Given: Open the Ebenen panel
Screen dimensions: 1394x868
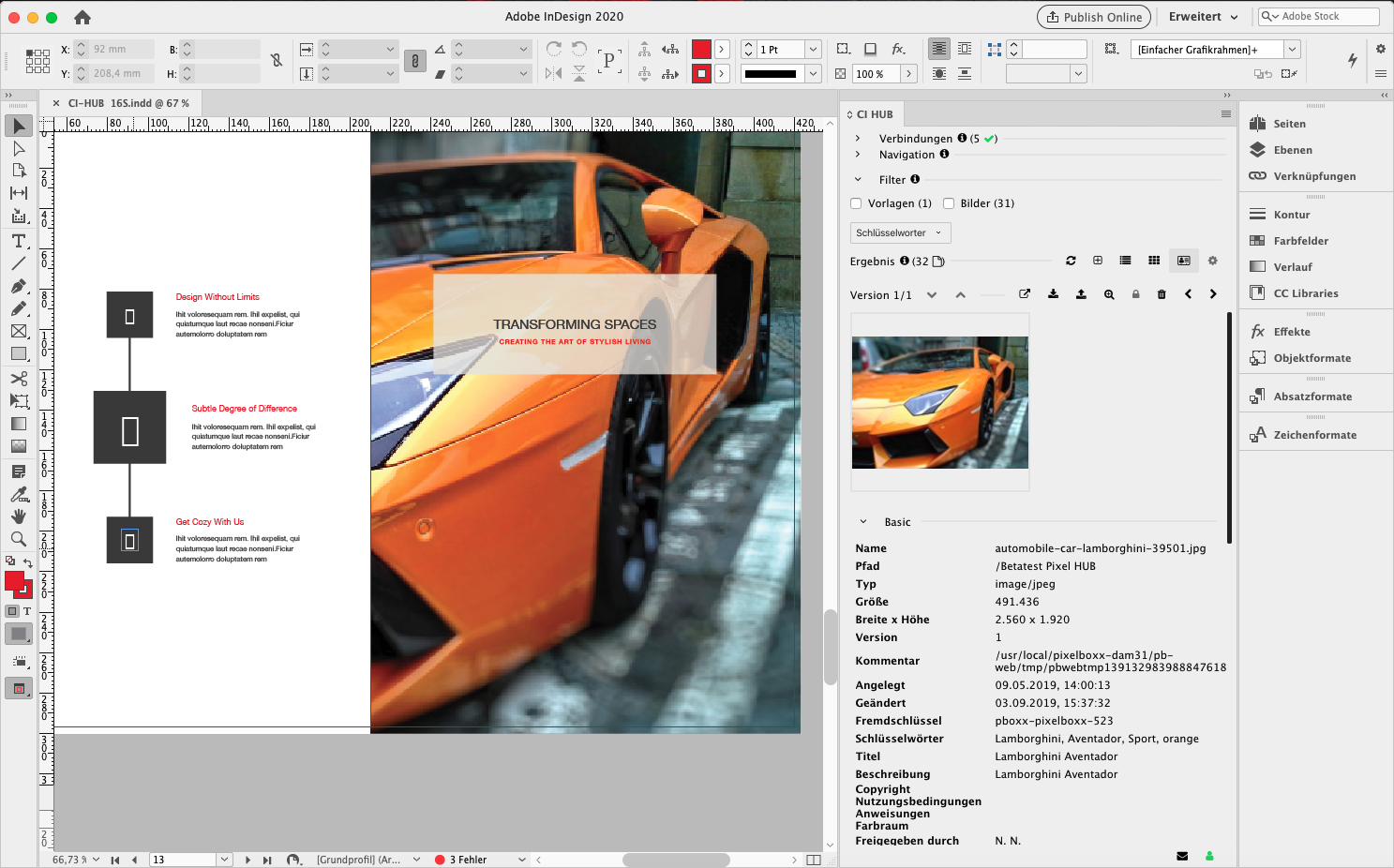Looking at the screenshot, I should click(x=1292, y=150).
